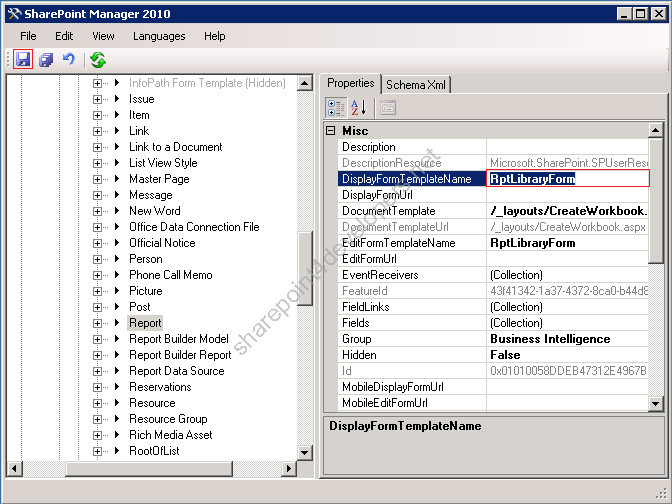Viewport: 672px width, 504px height.
Task: Expand the Link tree node
Action: tap(97, 131)
